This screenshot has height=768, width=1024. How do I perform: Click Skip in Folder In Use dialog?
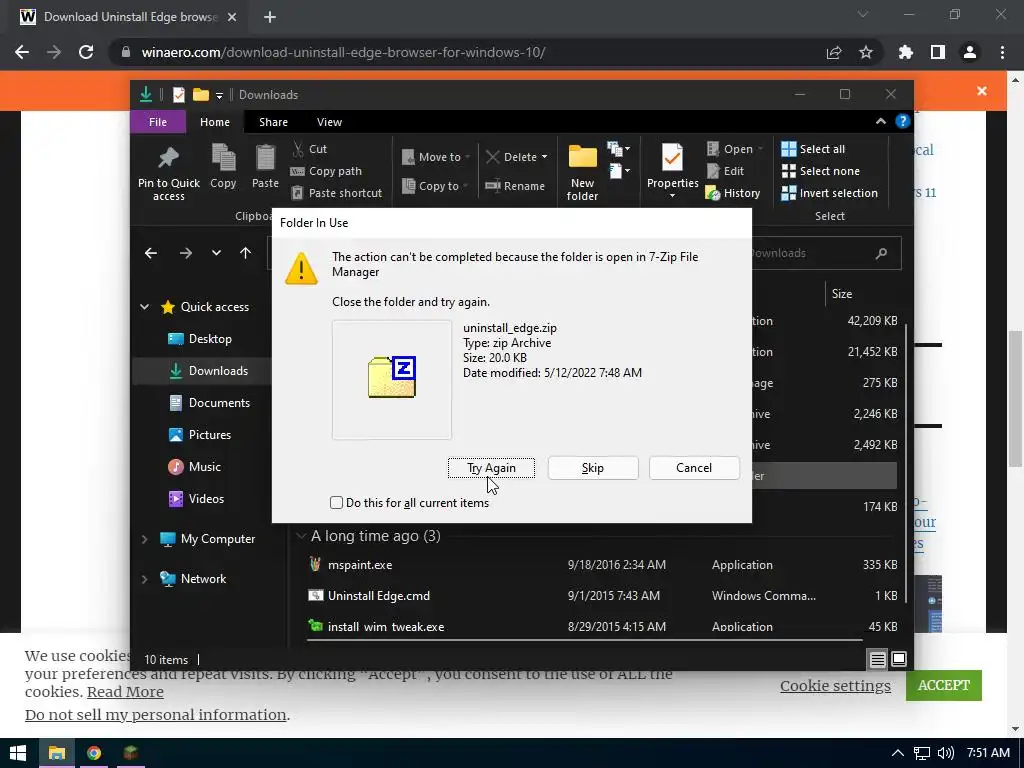click(592, 468)
